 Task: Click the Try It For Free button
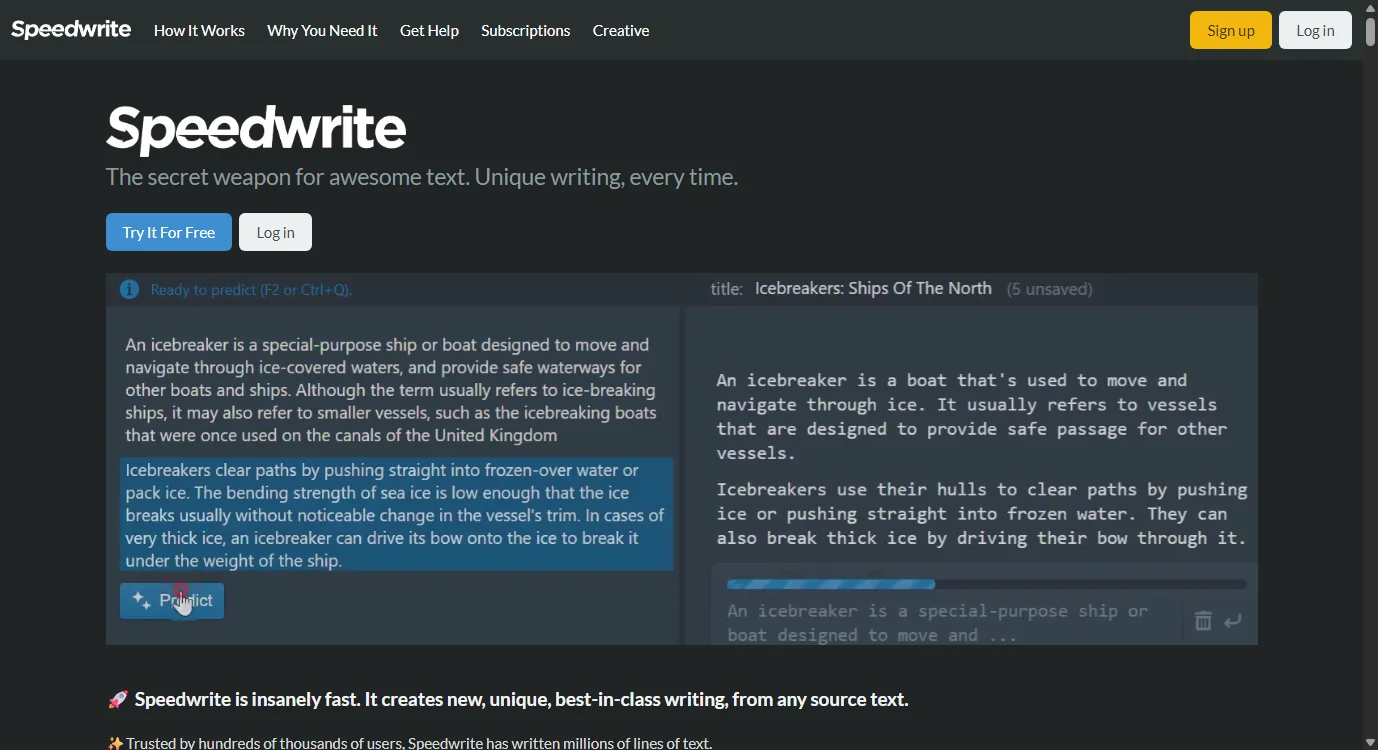tap(168, 231)
